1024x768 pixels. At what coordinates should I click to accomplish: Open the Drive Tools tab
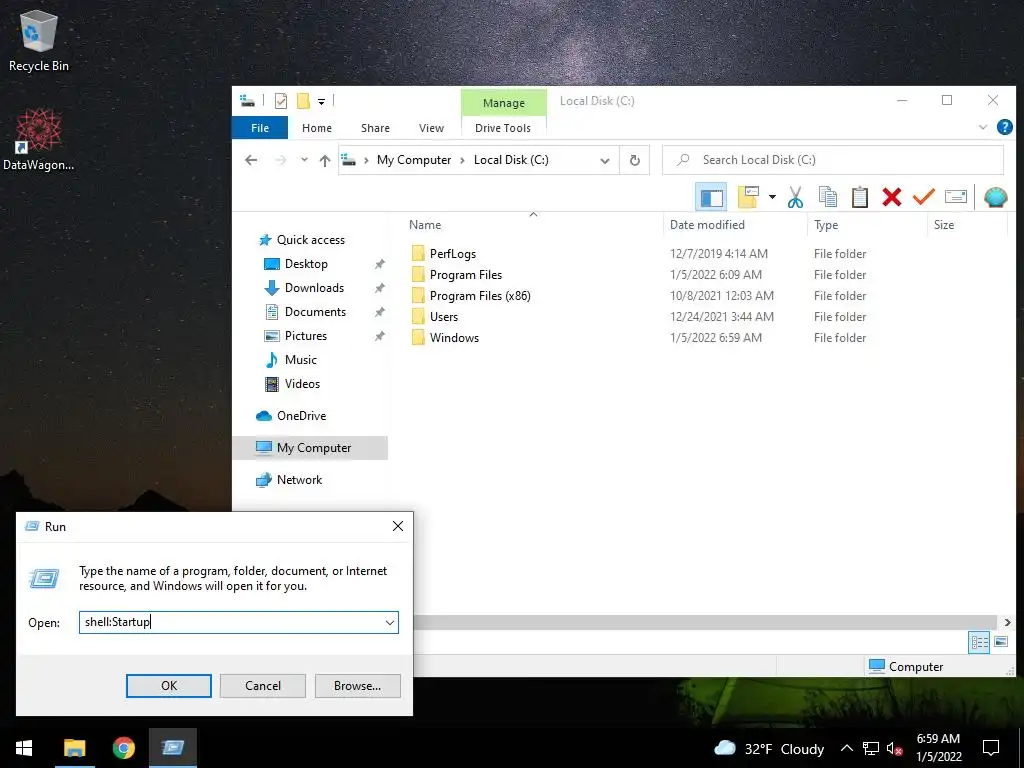tap(503, 128)
